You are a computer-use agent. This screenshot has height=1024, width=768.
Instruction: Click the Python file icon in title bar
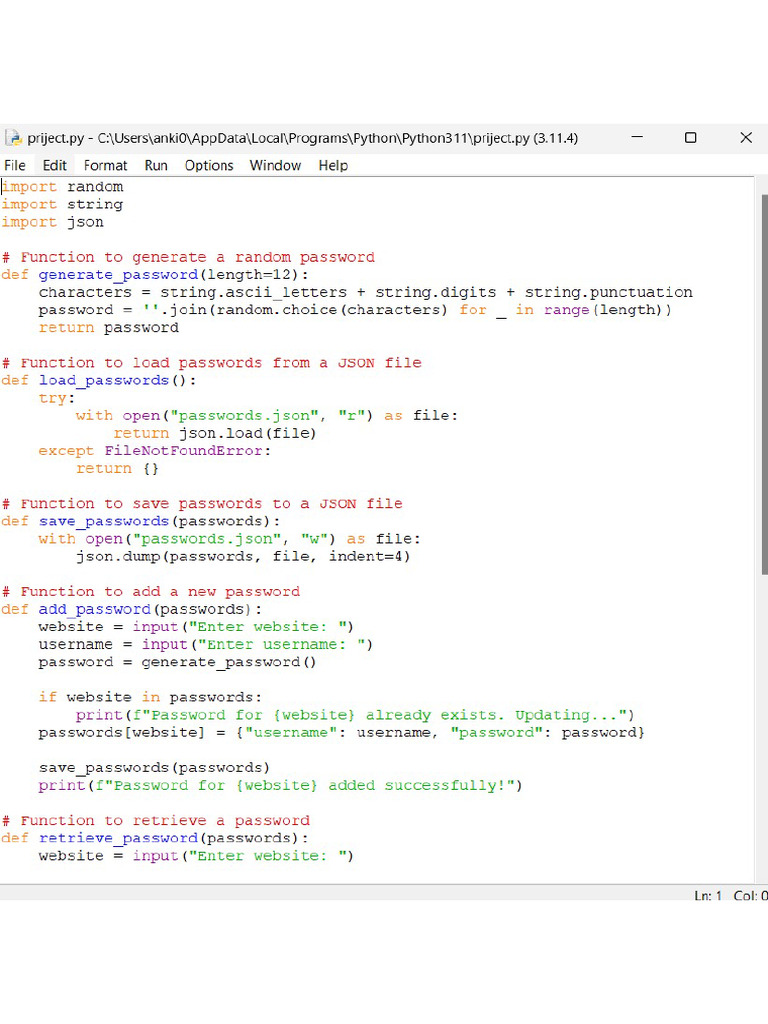pos(13,138)
